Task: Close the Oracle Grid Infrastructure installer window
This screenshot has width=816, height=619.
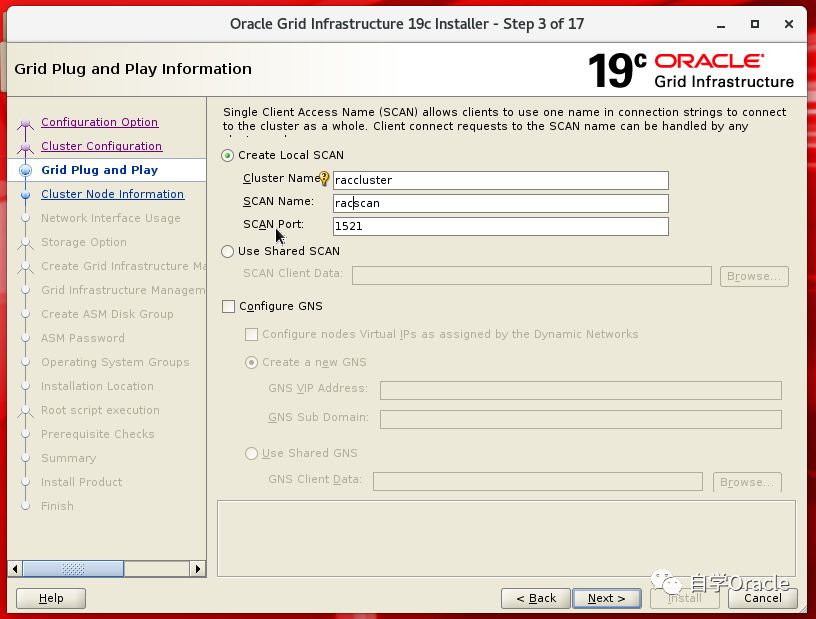Action: click(789, 24)
